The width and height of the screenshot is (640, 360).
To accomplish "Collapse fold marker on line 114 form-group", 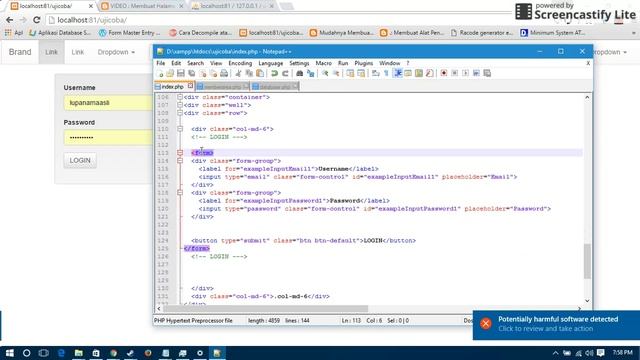I will pyautogui.click(x=180, y=161).
